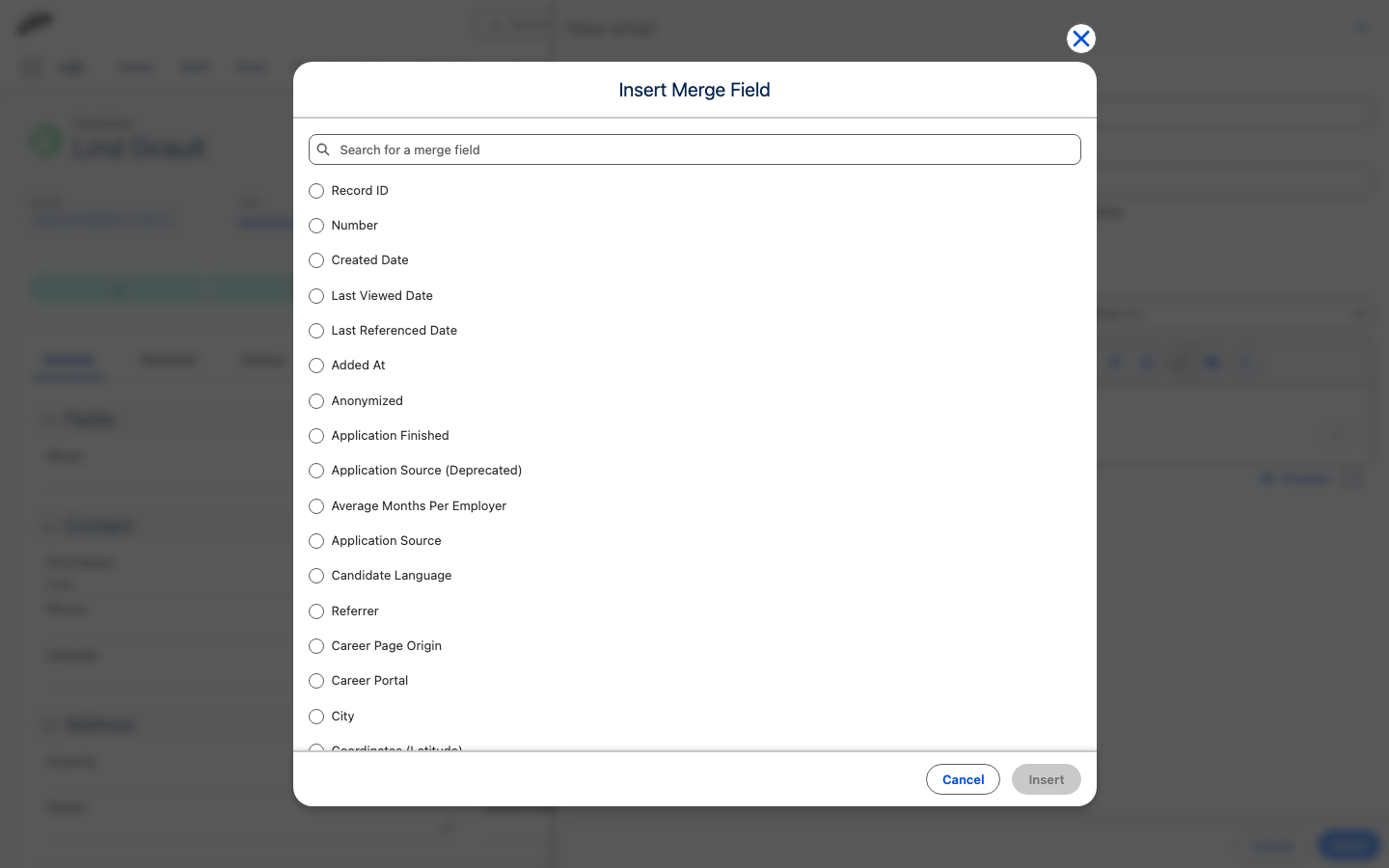Select the Referrer radio option
The image size is (1389, 868).
pos(316,611)
